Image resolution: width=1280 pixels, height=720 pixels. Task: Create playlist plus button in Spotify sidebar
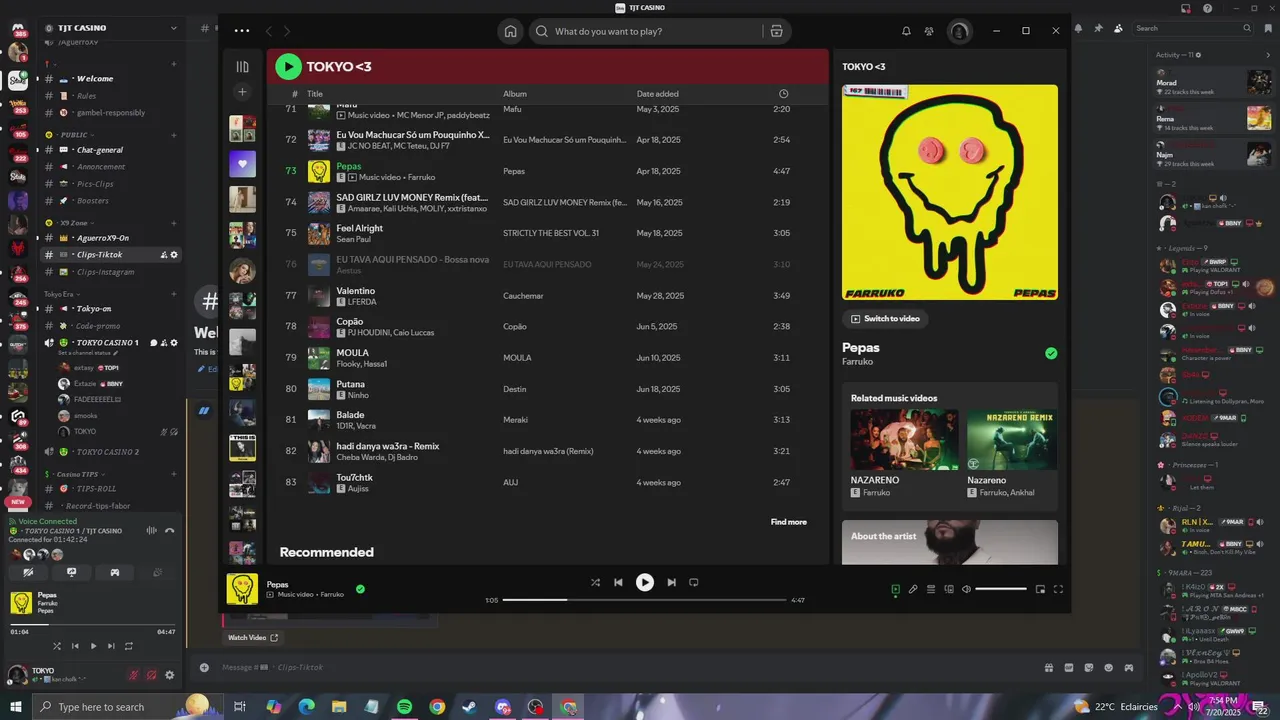tap(242, 92)
